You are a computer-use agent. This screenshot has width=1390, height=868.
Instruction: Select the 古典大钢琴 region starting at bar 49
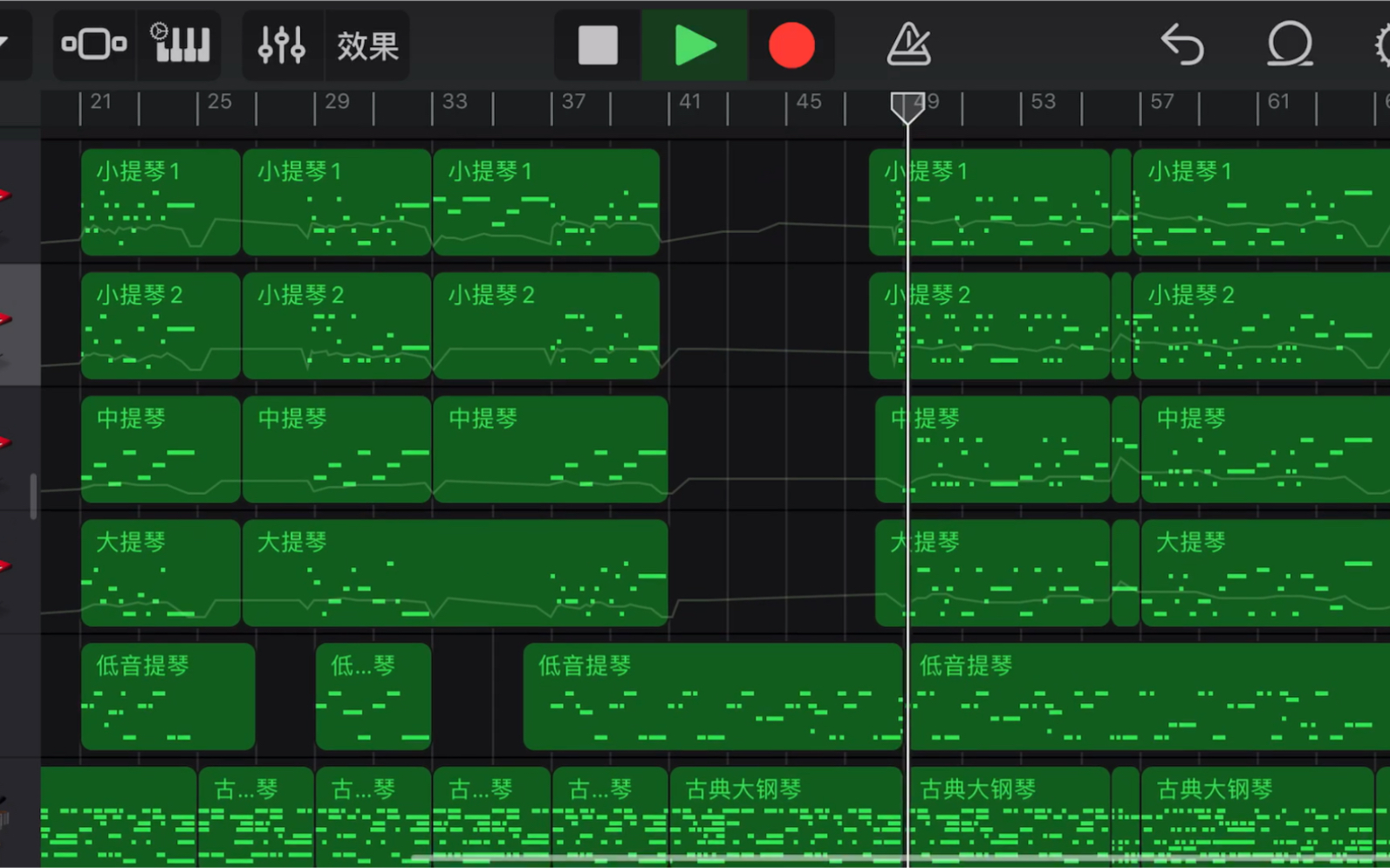pyautogui.click(x=1009, y=817)
